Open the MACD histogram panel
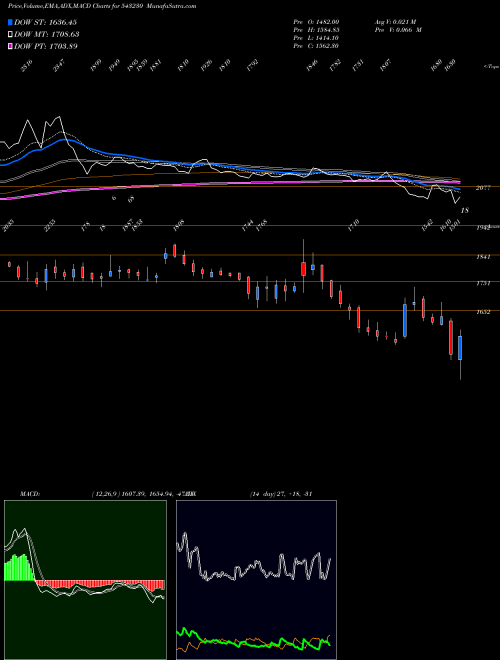Image resolution: width=500 pixels, height=660 pixels. pos(85,580)
